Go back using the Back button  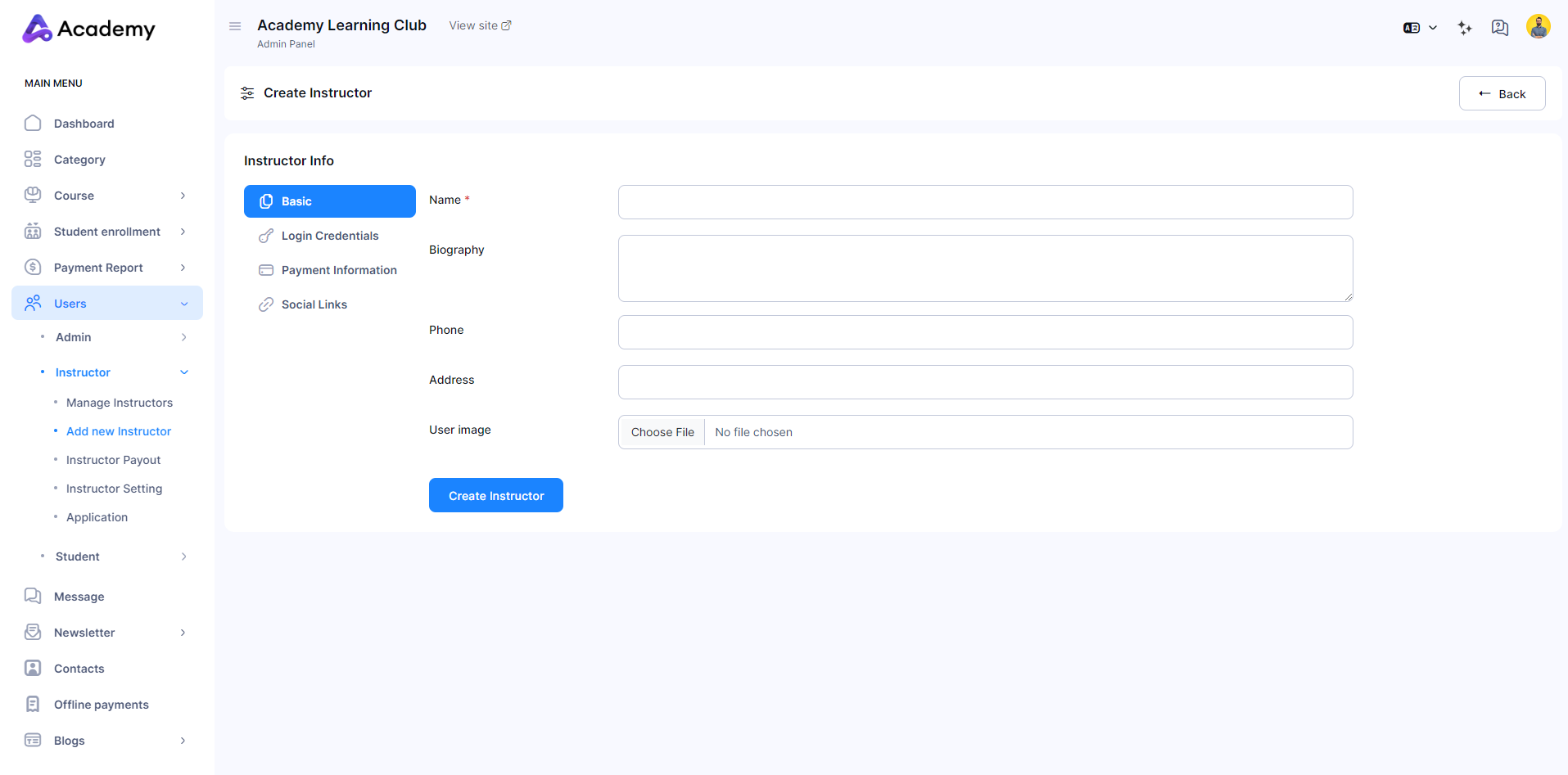pos(1502,93)
